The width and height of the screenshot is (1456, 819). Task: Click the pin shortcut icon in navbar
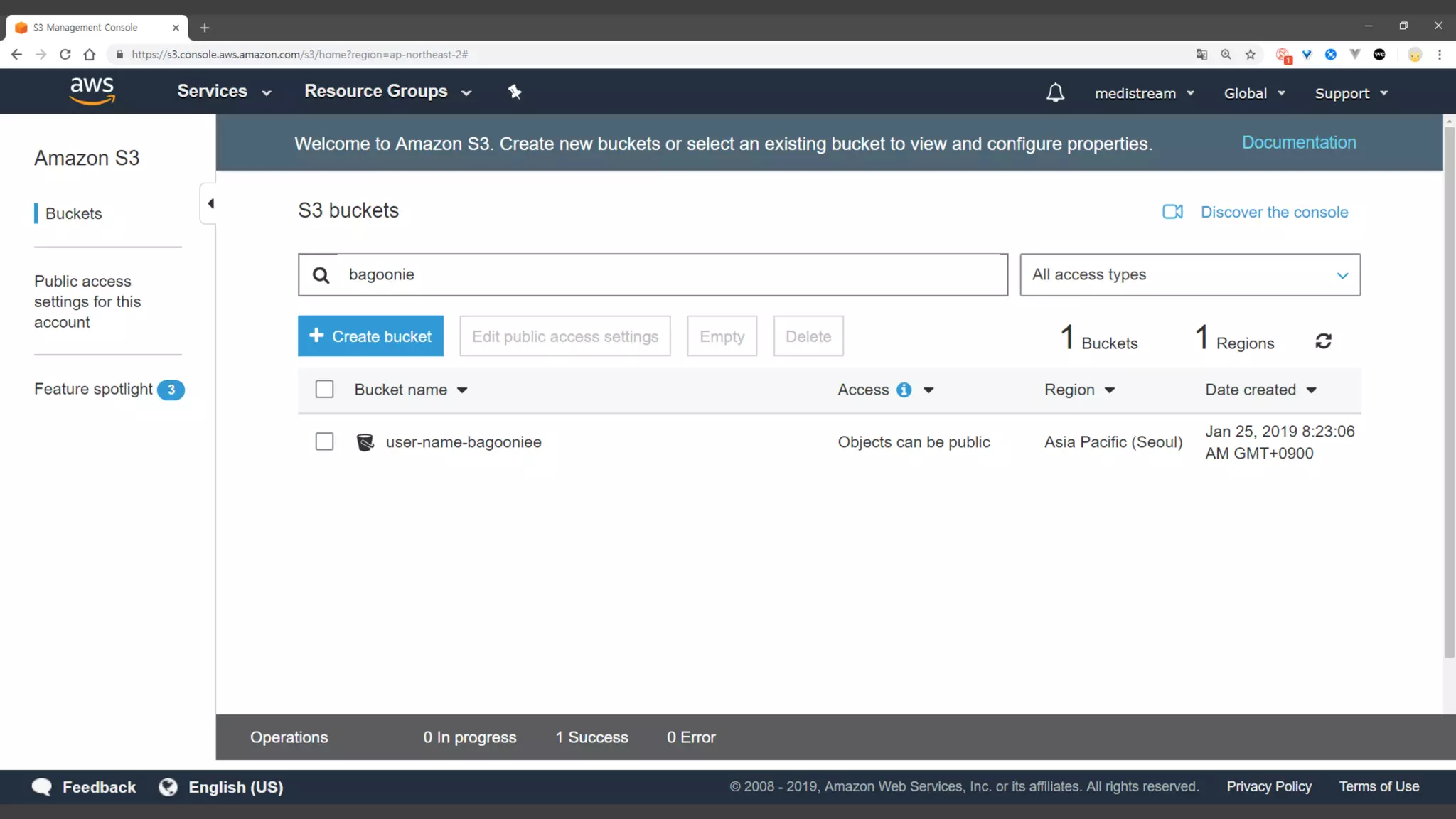pyautogui.click(x=515, y=92)
